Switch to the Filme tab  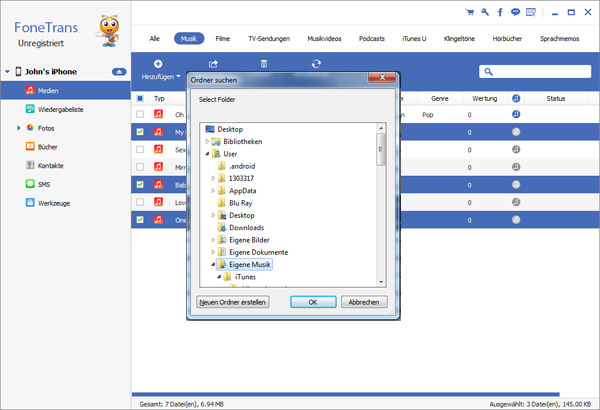tap(222, 39)
